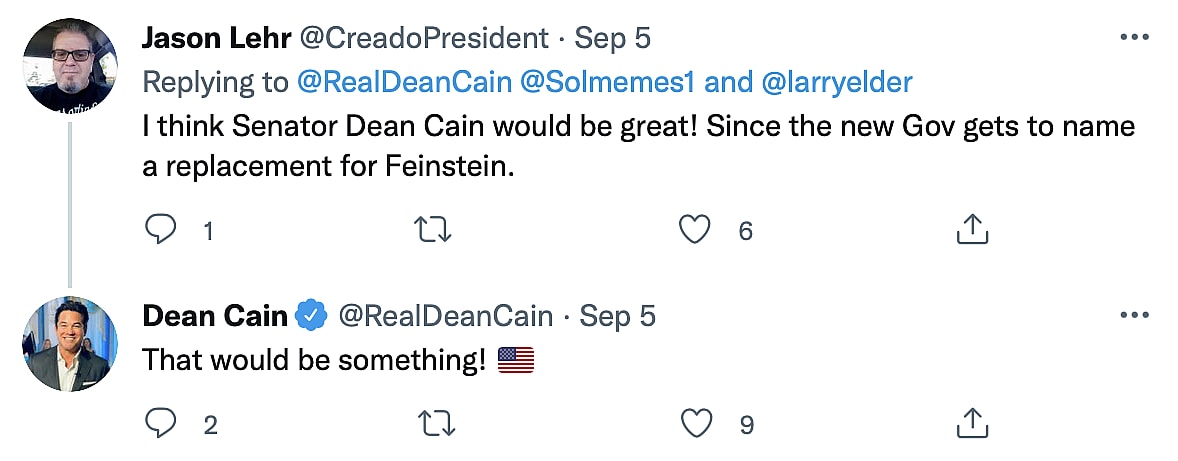Open Dean Cain's profile picture
Image resolution: width=1178 pixels, height=461 pixels.
click(x=69, y=342)
